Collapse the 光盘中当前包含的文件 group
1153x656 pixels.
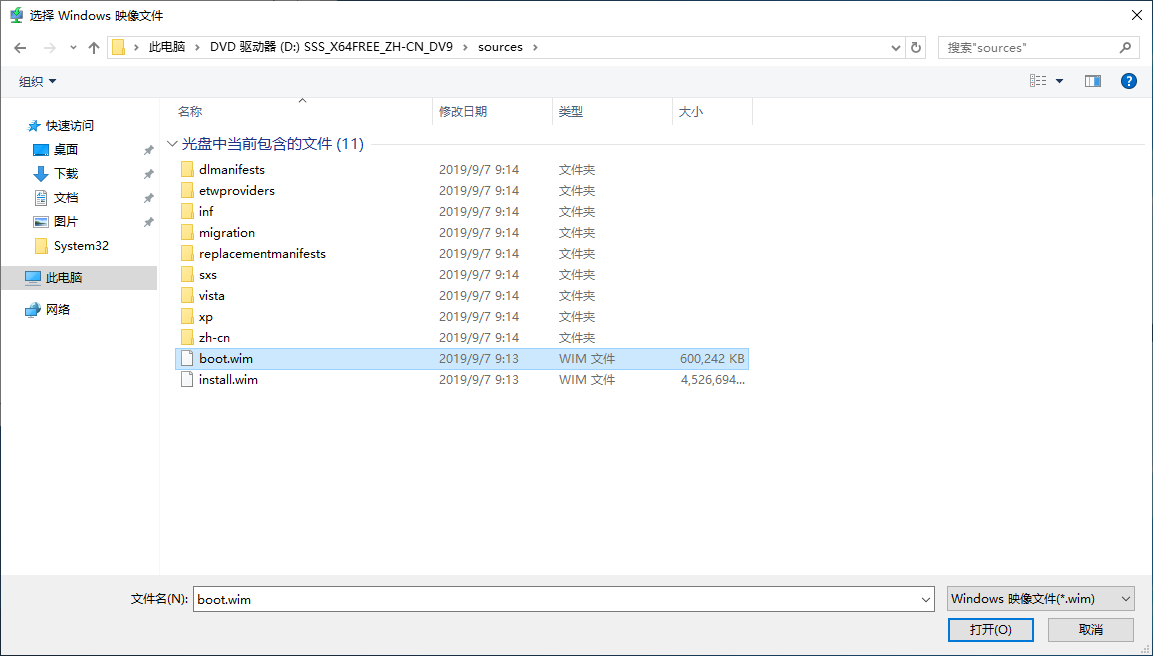pos(172,143)
